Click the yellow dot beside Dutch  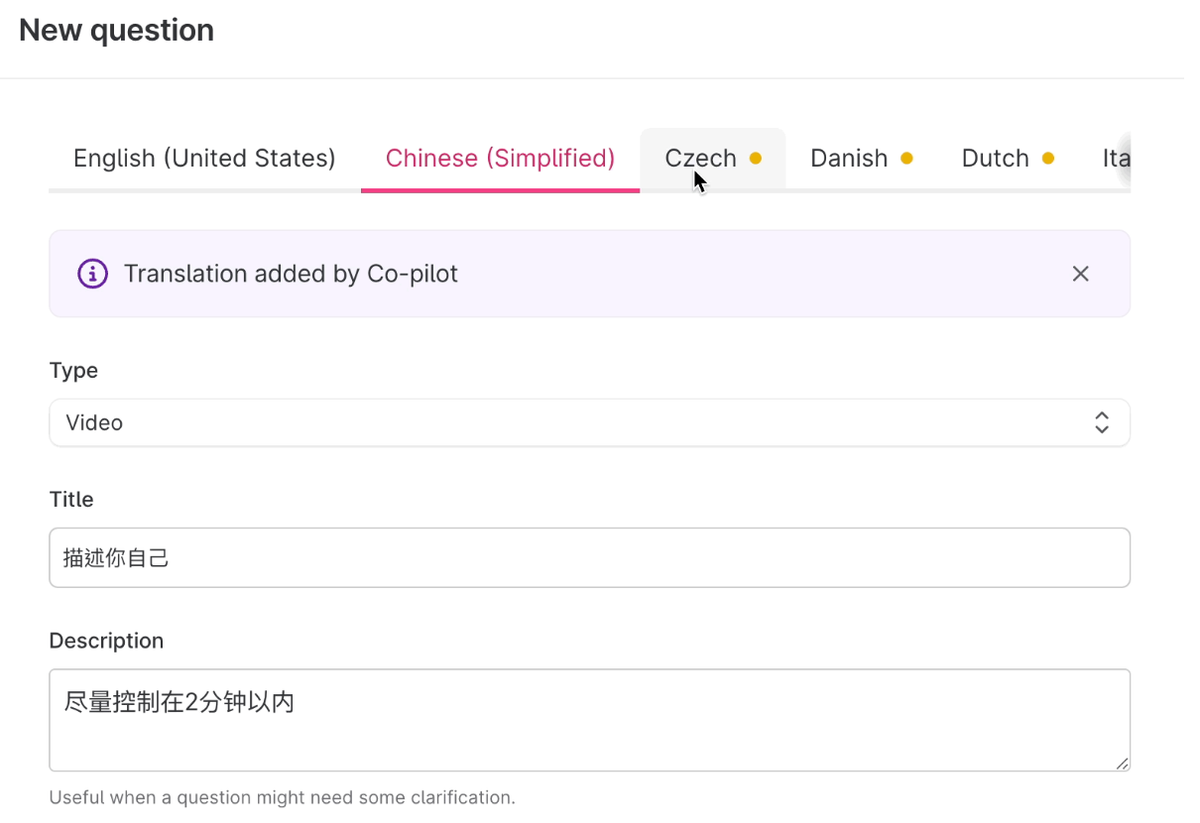(x=1048, y=158)
